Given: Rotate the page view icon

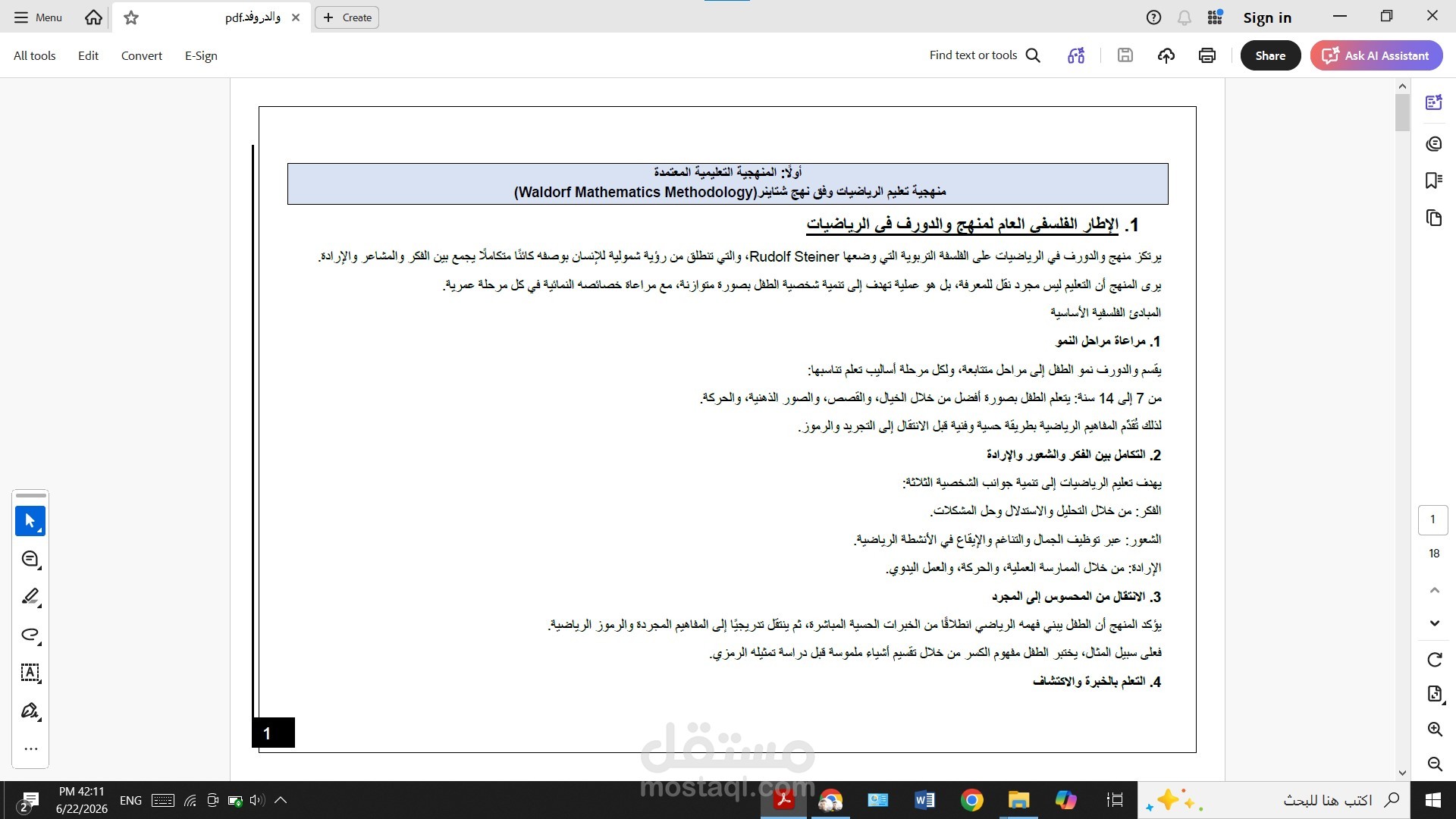Looking at the screenshot, I should (x=1434, y=660).
